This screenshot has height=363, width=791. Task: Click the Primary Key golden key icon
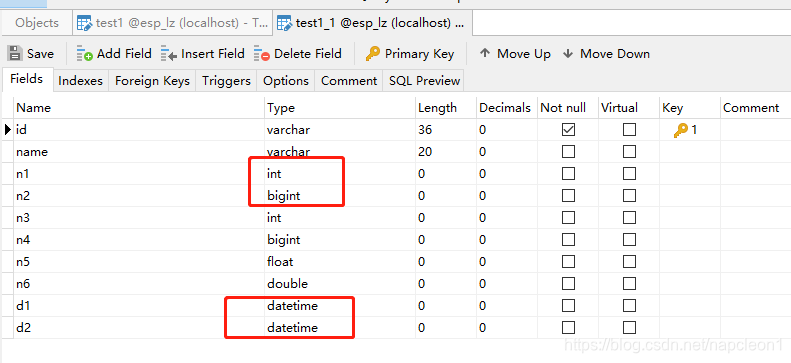(372, 53)
